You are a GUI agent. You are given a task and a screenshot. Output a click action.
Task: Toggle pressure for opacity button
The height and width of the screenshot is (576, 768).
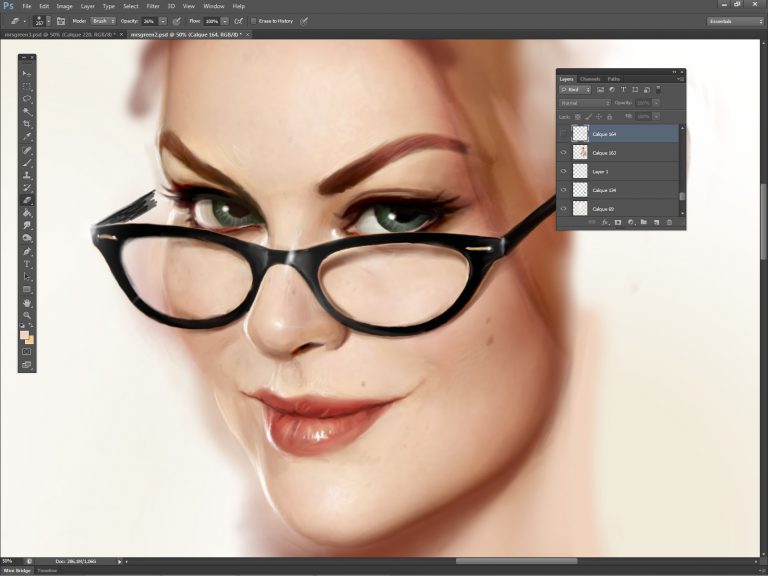[177, 21]
